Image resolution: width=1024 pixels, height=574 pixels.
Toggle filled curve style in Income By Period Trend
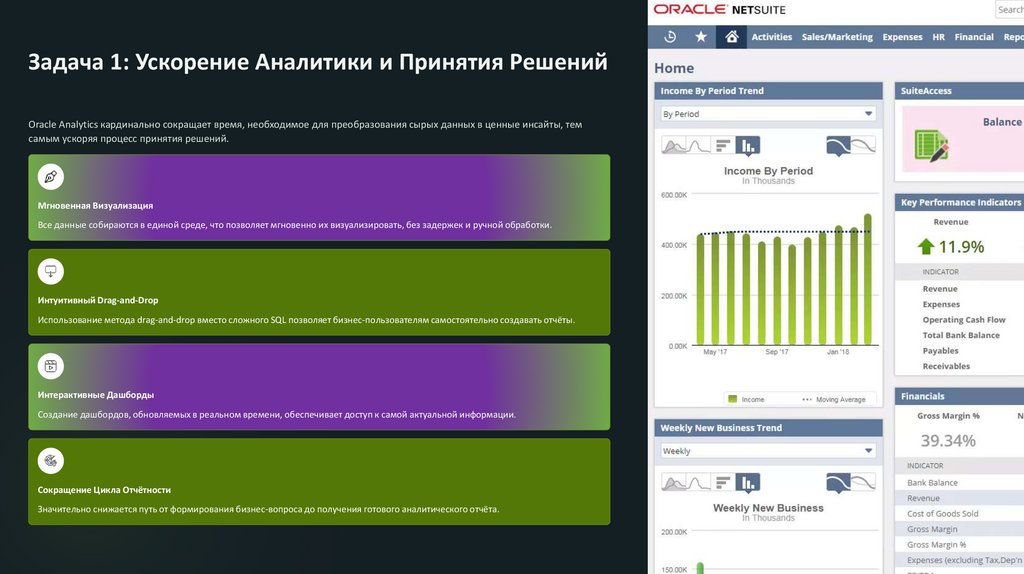coord(838,146)
